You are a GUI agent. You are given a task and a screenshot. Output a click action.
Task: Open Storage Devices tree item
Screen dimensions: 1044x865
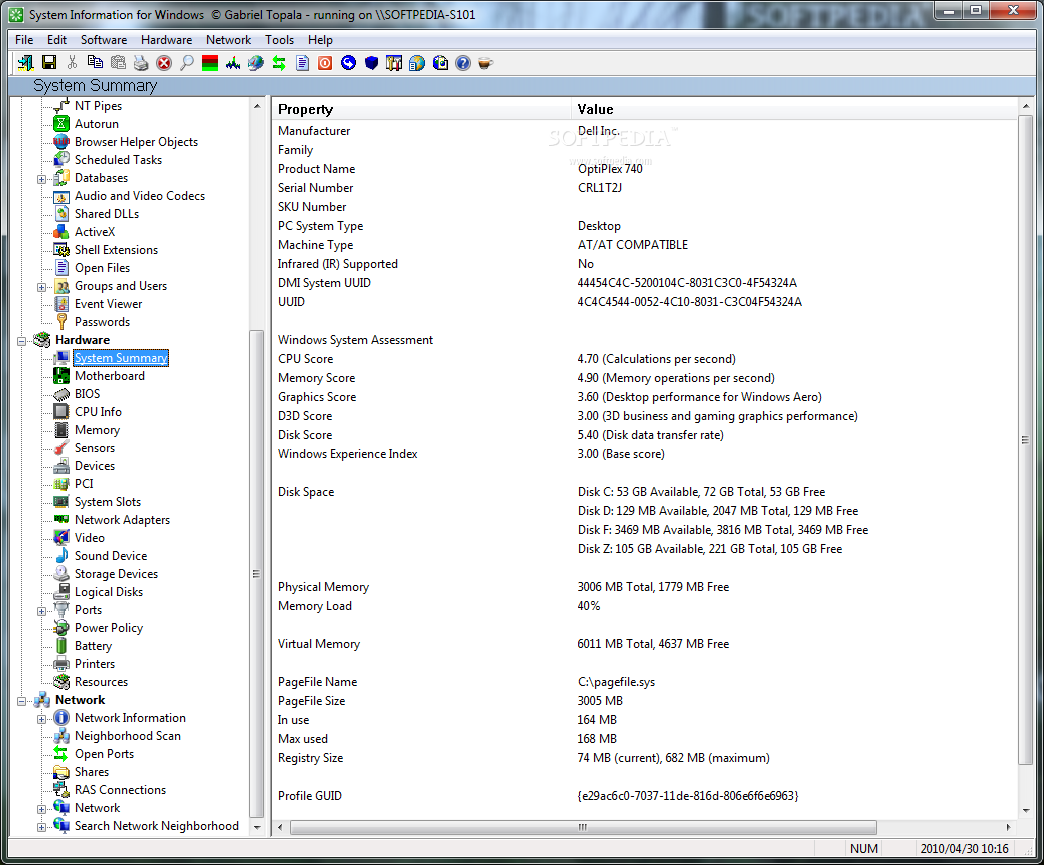(116, 573)
